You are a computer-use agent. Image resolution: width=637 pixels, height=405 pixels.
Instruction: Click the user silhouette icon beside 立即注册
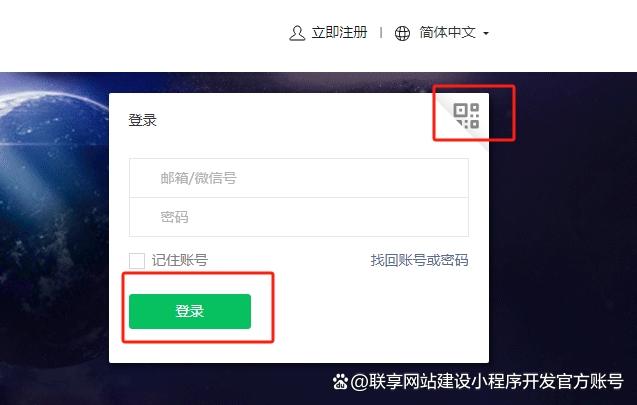tap(297, 33)
